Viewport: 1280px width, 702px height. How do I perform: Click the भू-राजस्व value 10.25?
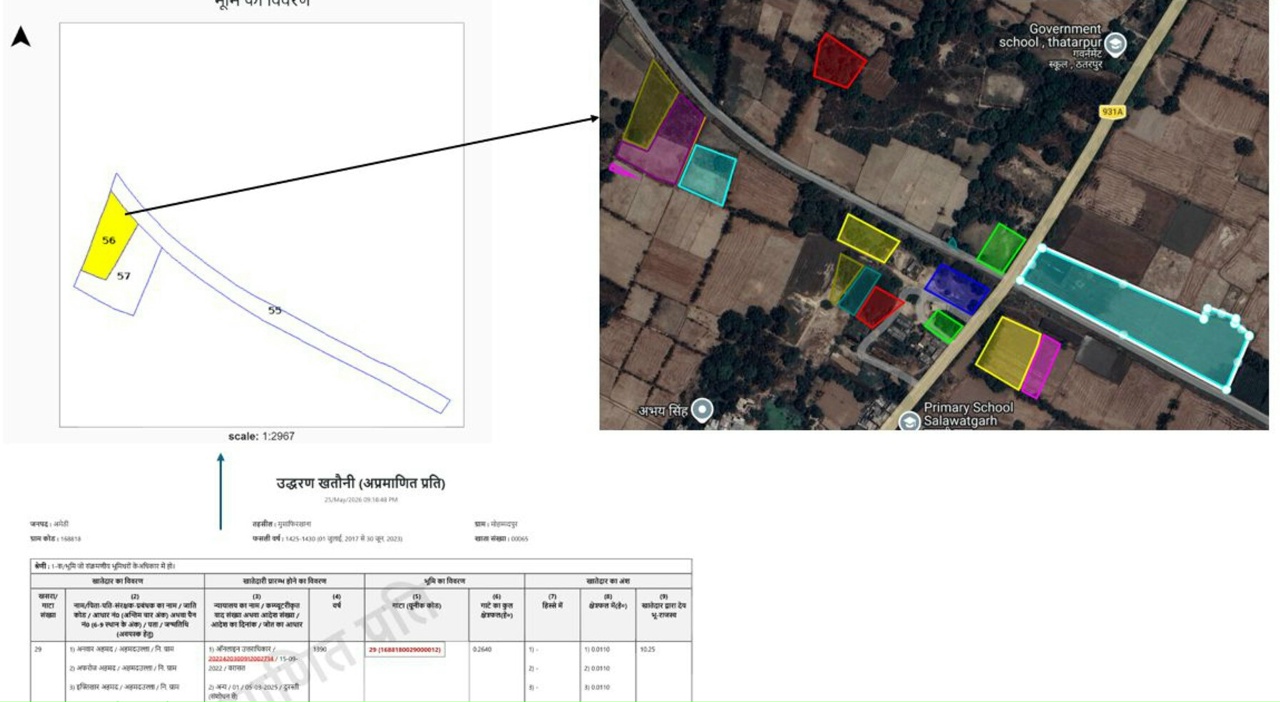click(646, 650)
